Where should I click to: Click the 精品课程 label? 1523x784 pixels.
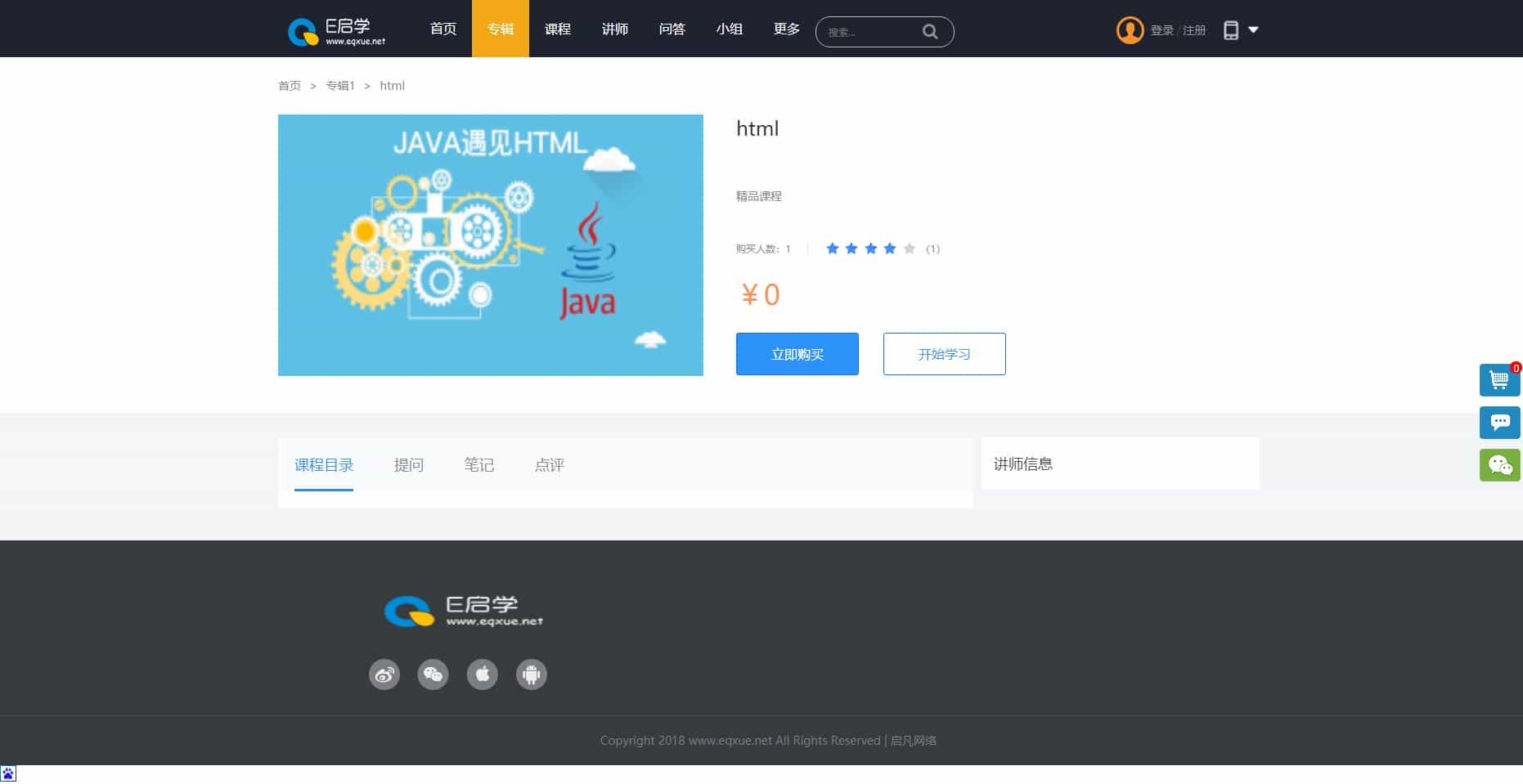click(759, 196)
